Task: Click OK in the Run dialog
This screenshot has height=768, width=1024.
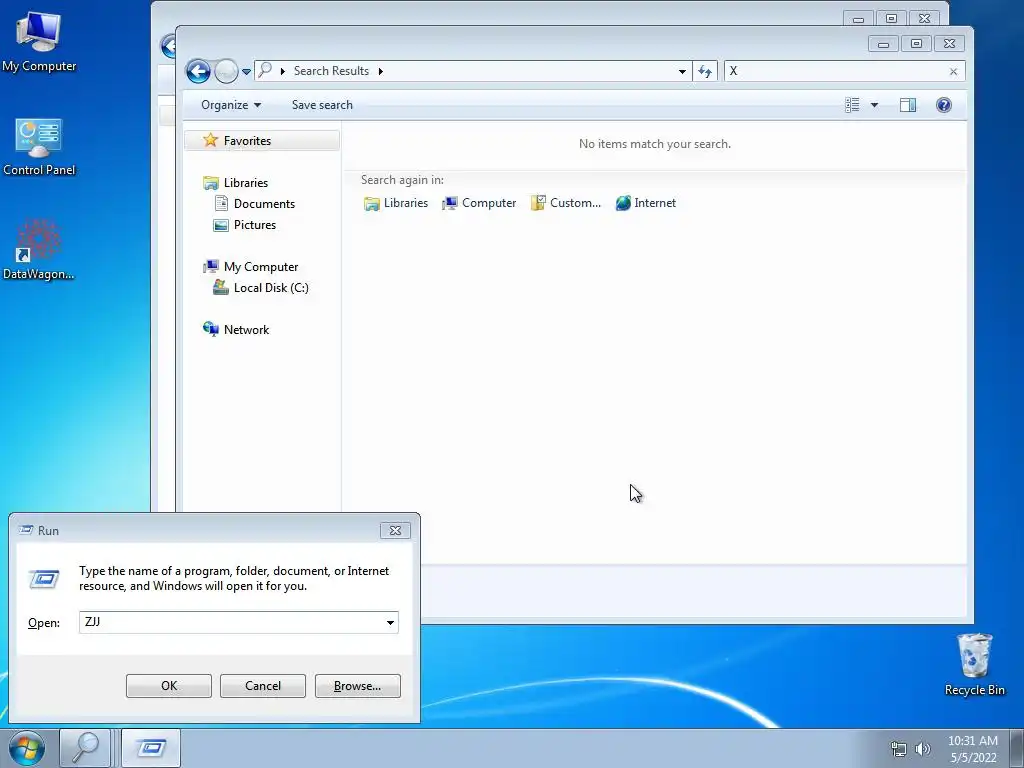Action: tap(168, 686)
